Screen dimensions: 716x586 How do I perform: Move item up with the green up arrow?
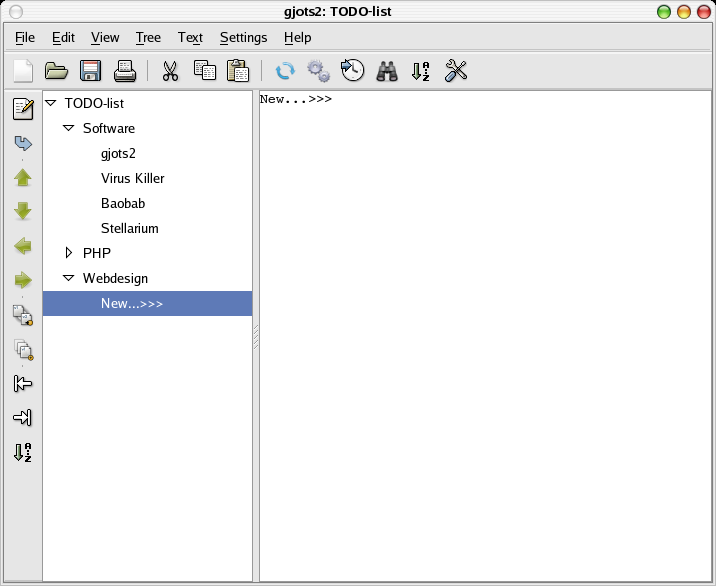[x=23, y=177]
